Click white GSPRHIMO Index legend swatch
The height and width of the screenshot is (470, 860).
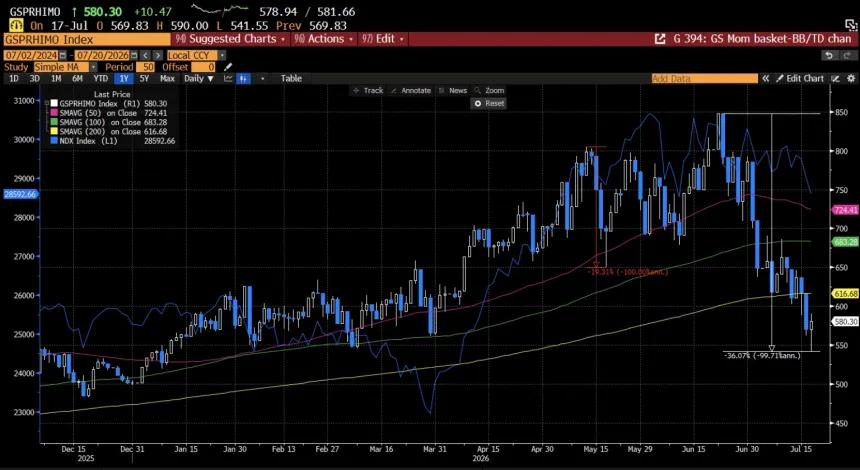point(54,103)
